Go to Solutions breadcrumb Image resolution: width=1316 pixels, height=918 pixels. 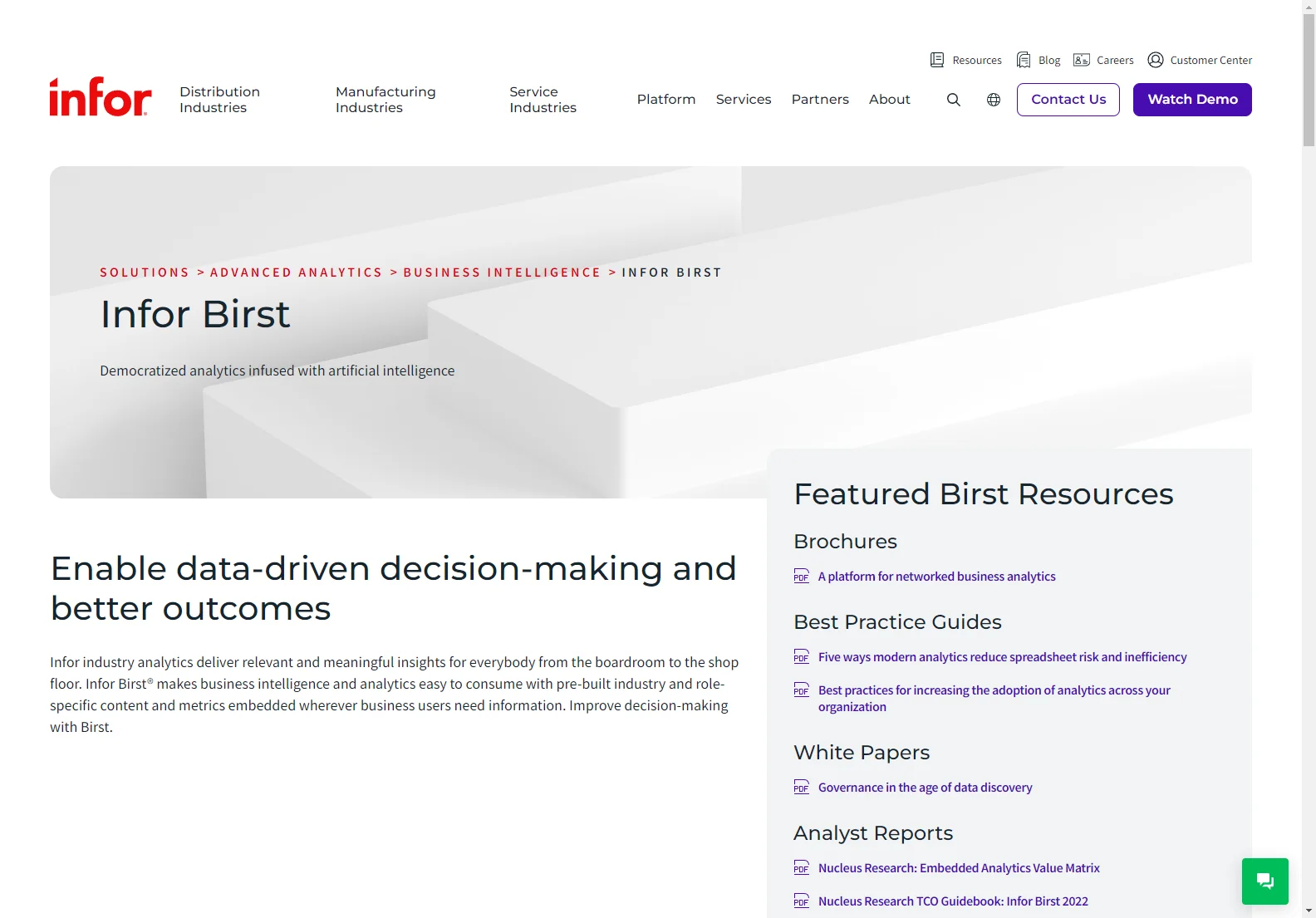(145, 272)
